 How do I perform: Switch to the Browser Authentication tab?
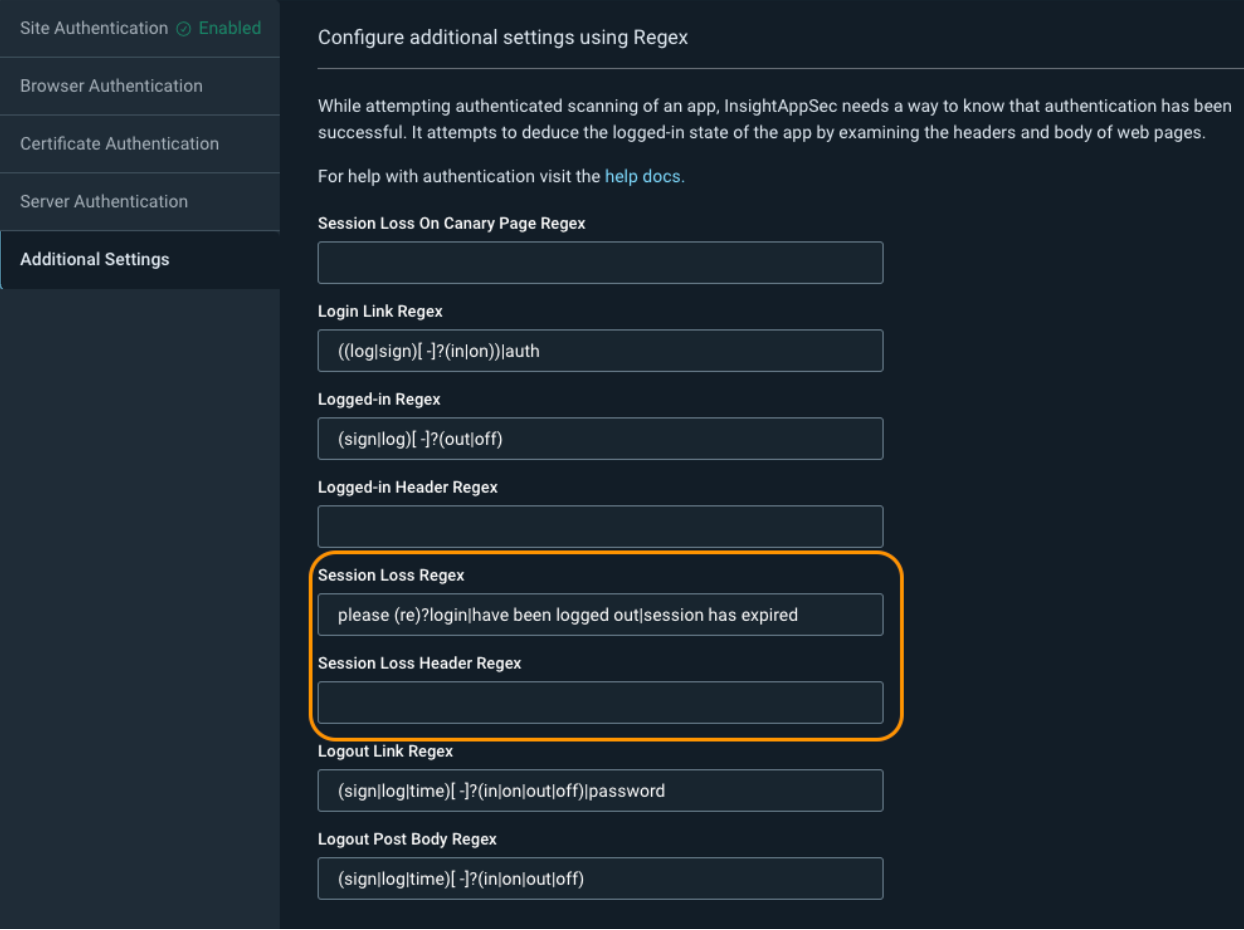(x=111, y=86)
